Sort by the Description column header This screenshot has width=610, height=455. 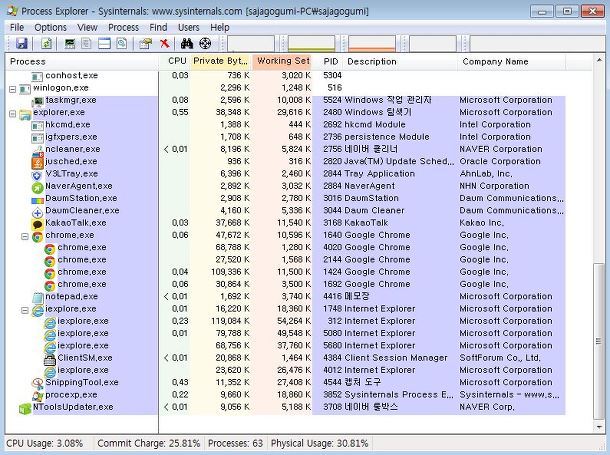pos(401,61)
